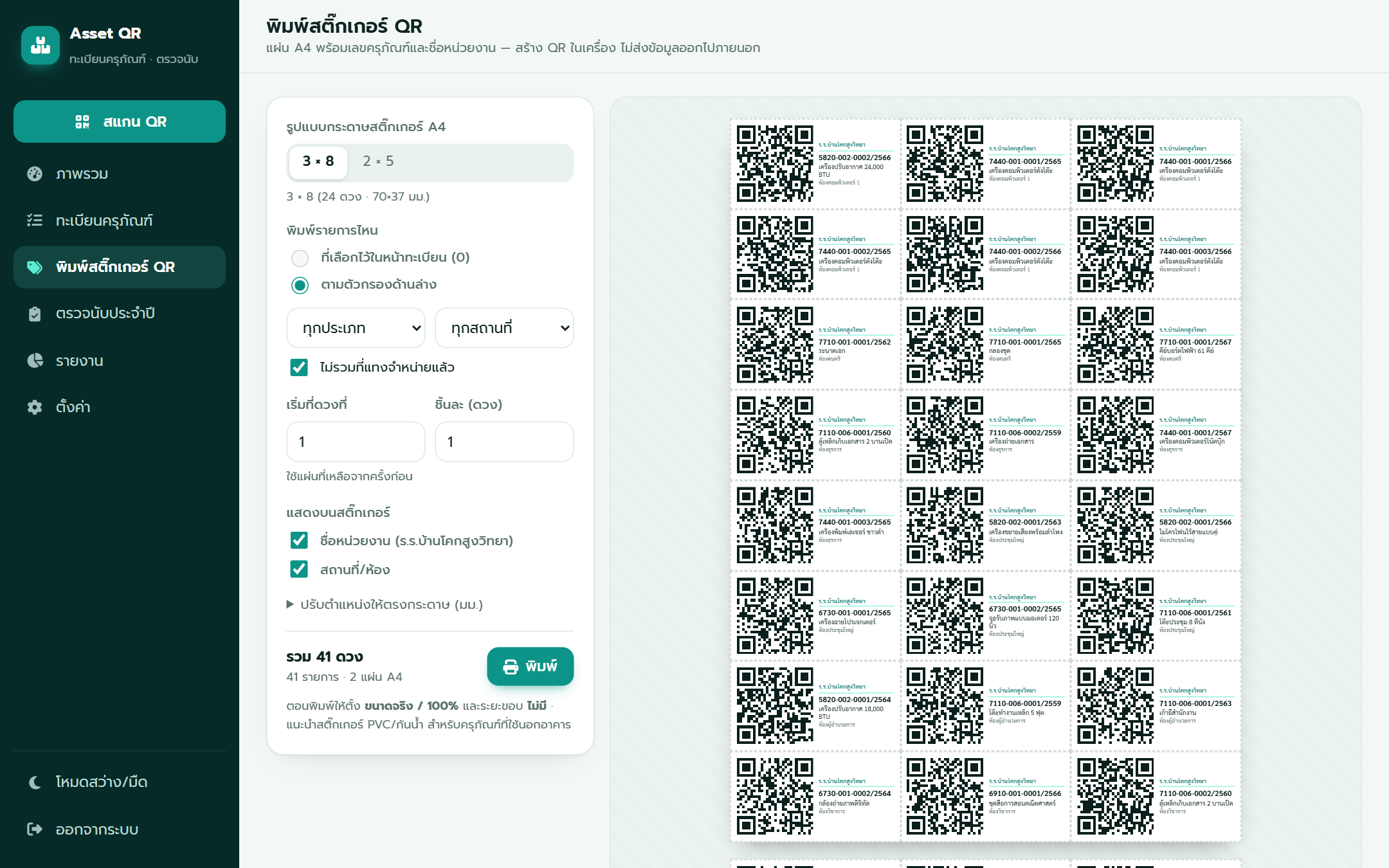This screenshot has width=1389, height=868.
Task: Click the ทะเบียนครุภัณฑ์ list icon
Action: click(35, 221)
